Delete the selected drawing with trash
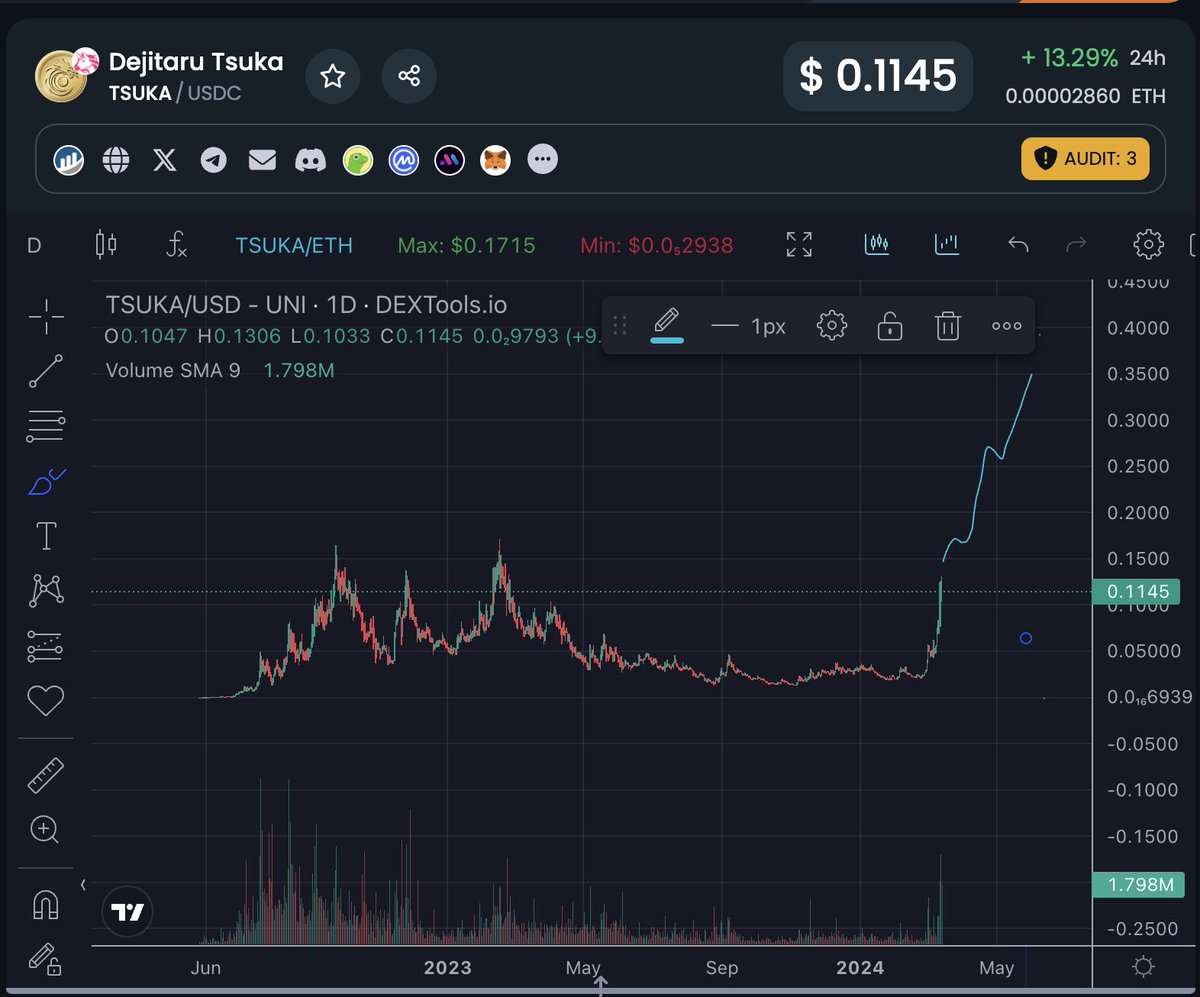1200x997 pixels. click(x=948, y=325)
